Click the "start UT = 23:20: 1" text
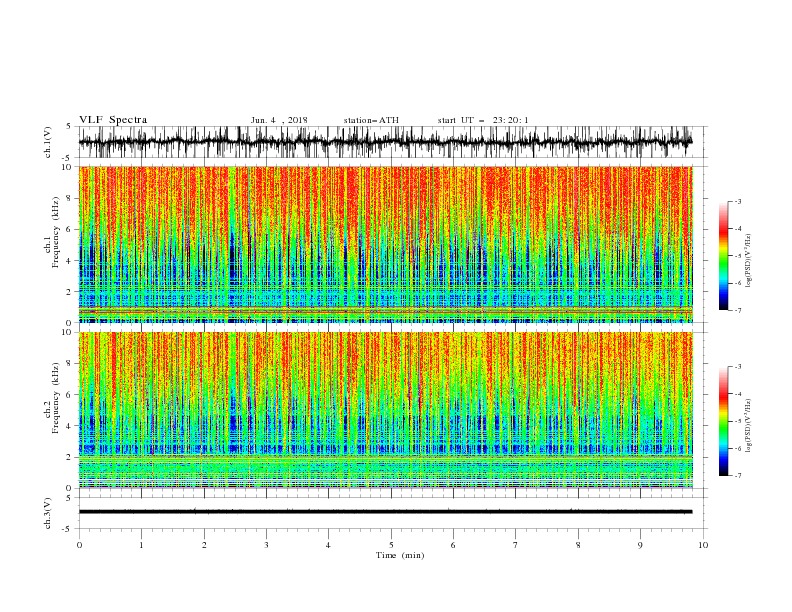The image size is (792, 612). click(x=483, y=120)
